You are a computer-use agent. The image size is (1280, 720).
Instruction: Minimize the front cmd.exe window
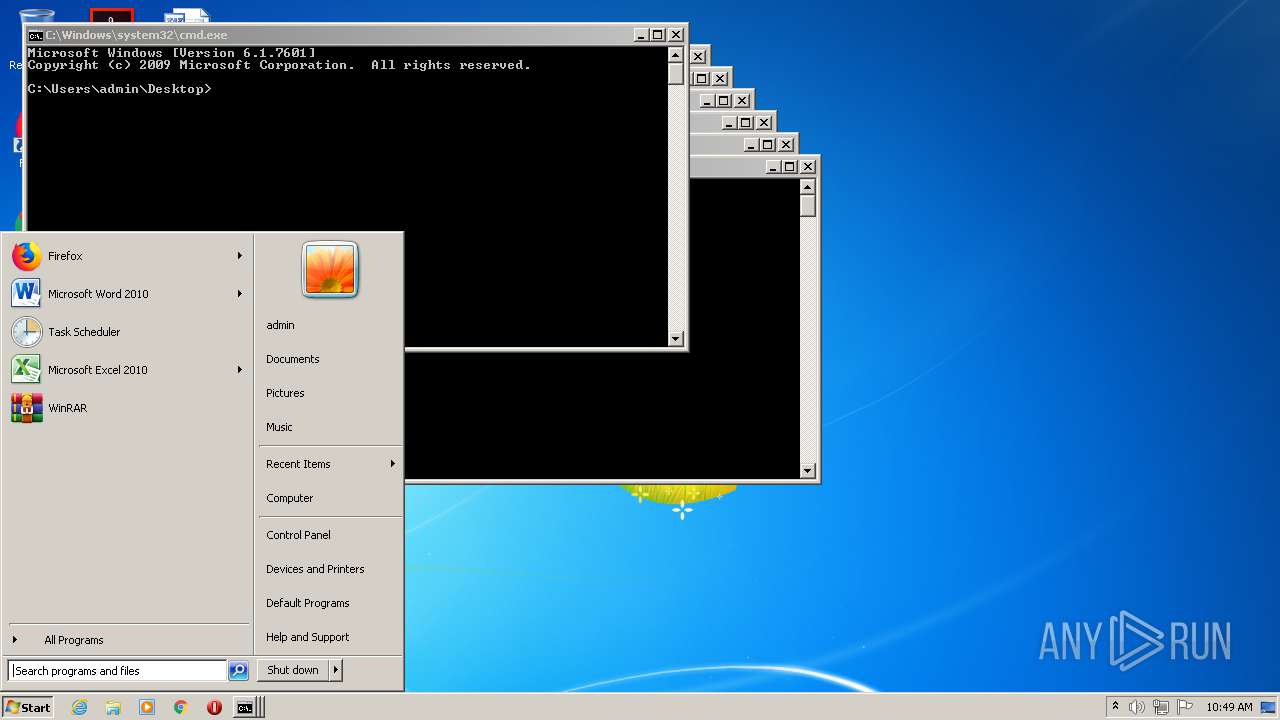coord(640,35)
